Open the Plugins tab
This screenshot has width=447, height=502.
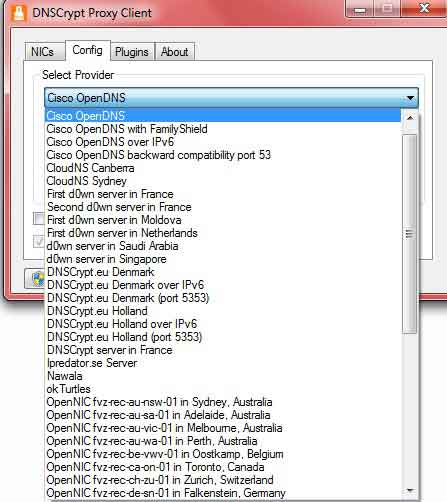tap(132, 52)
